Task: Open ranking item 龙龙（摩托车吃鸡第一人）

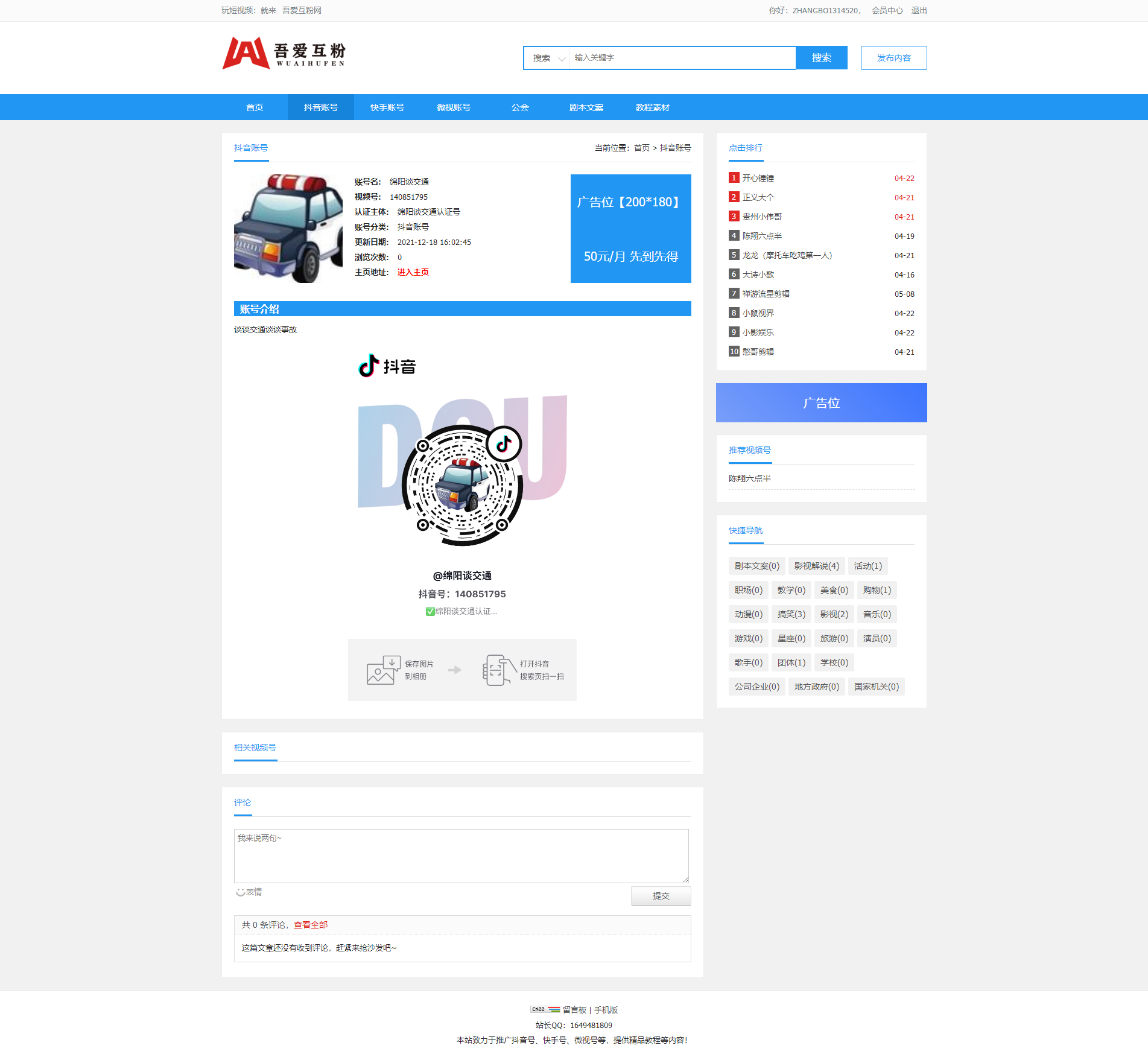Action: point(787,255)
